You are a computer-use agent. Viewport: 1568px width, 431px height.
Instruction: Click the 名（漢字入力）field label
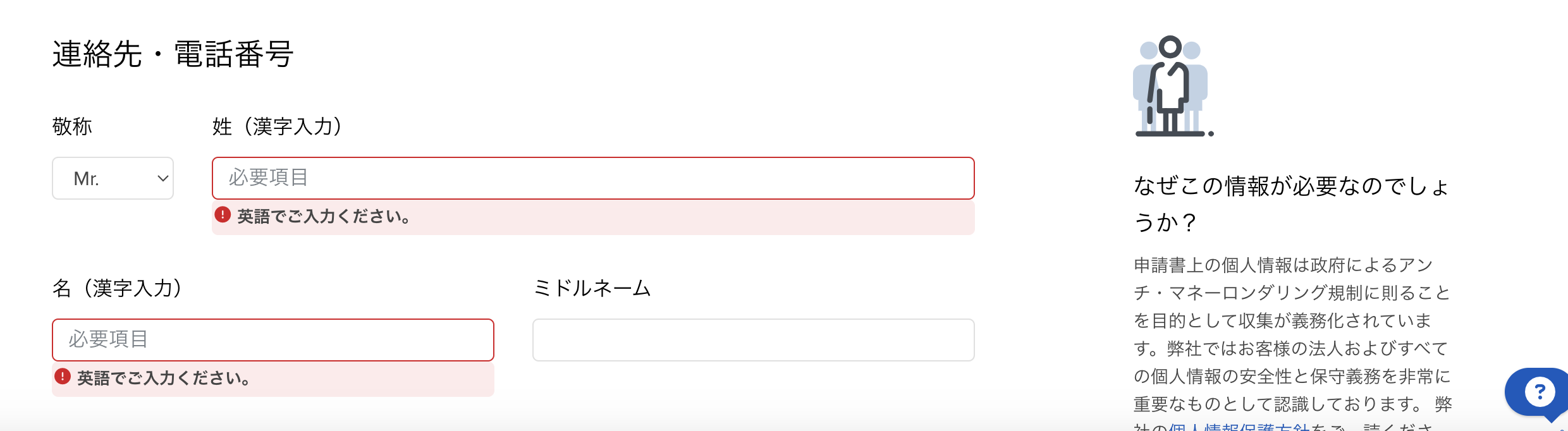pos(119,288)
